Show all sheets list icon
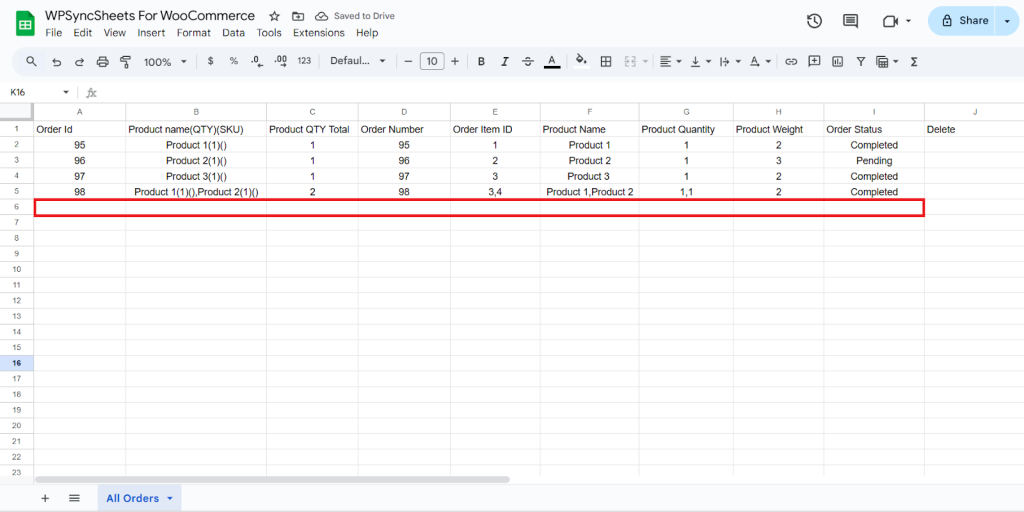Screen dimensions: 1024x512 (74, 498)
